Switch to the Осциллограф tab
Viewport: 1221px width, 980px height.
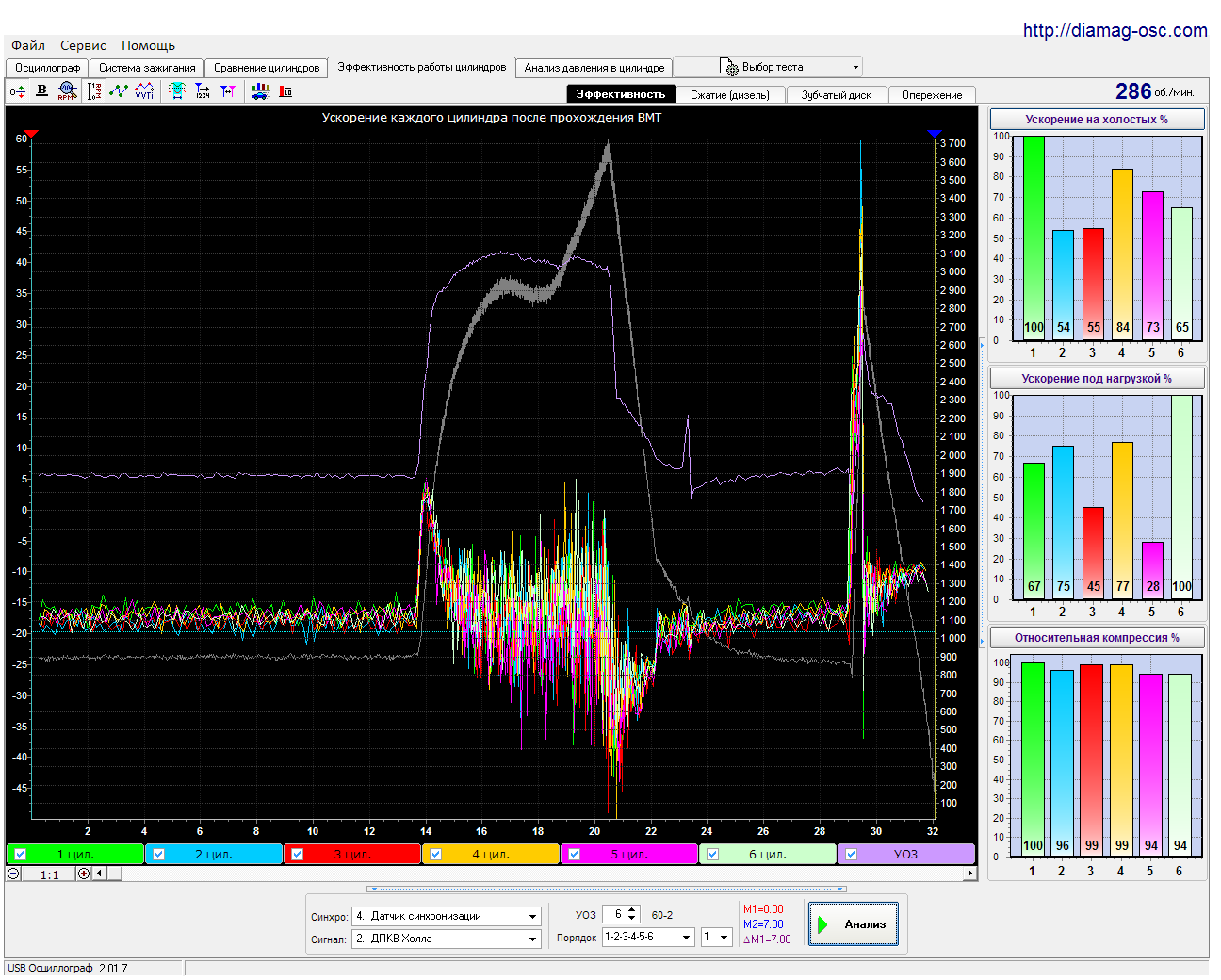click(x=48, y=68)
